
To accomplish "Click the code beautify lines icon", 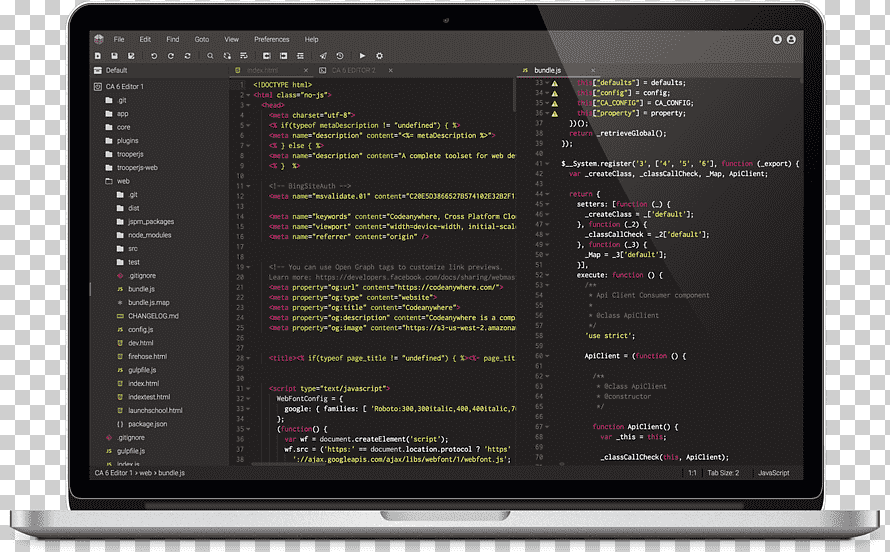I will tap(300, 56).
